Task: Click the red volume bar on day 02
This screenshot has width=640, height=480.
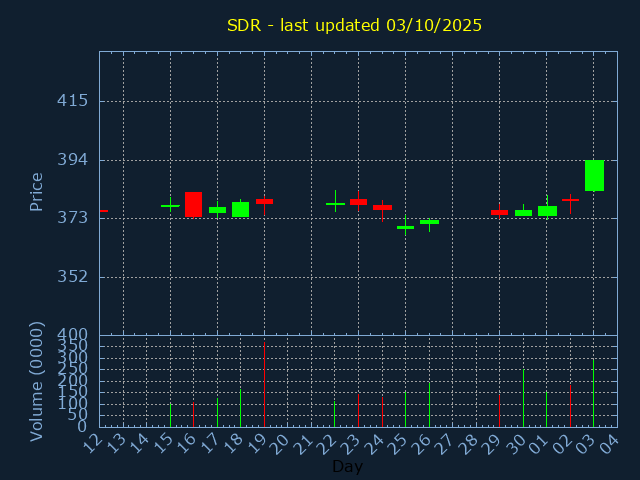Action: click(x=570, y=406)
